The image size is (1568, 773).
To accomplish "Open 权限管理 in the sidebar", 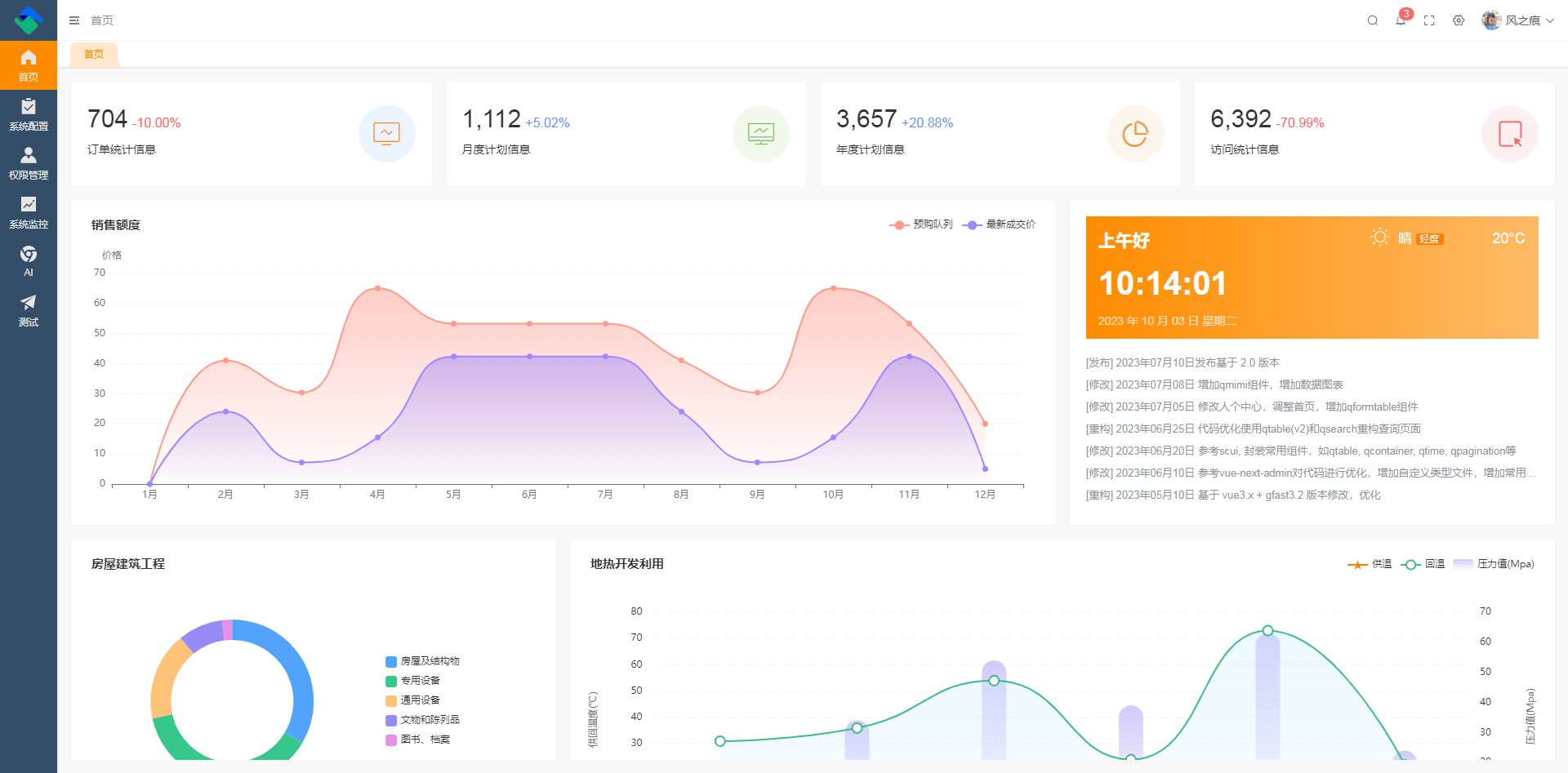I will tap(29, 163).
